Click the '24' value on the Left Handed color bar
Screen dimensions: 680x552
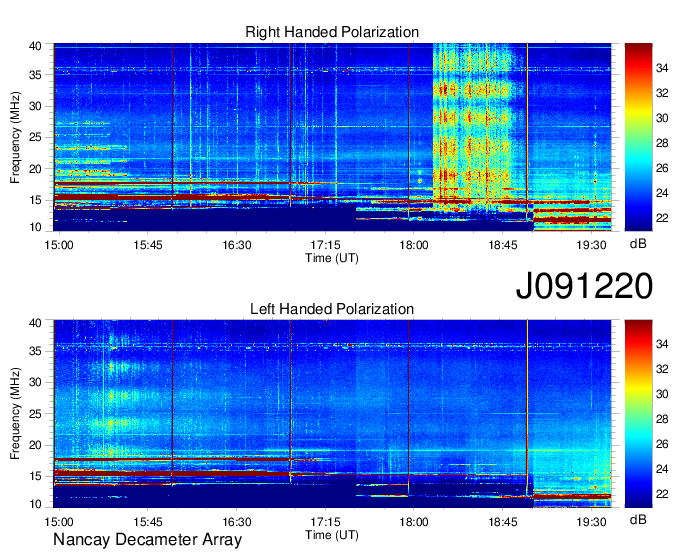point(662,469)
